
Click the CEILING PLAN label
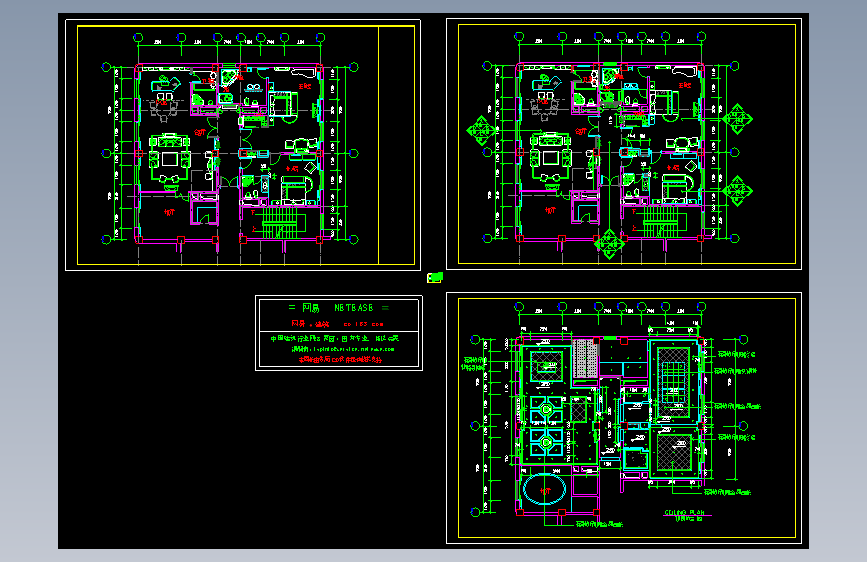683,513
